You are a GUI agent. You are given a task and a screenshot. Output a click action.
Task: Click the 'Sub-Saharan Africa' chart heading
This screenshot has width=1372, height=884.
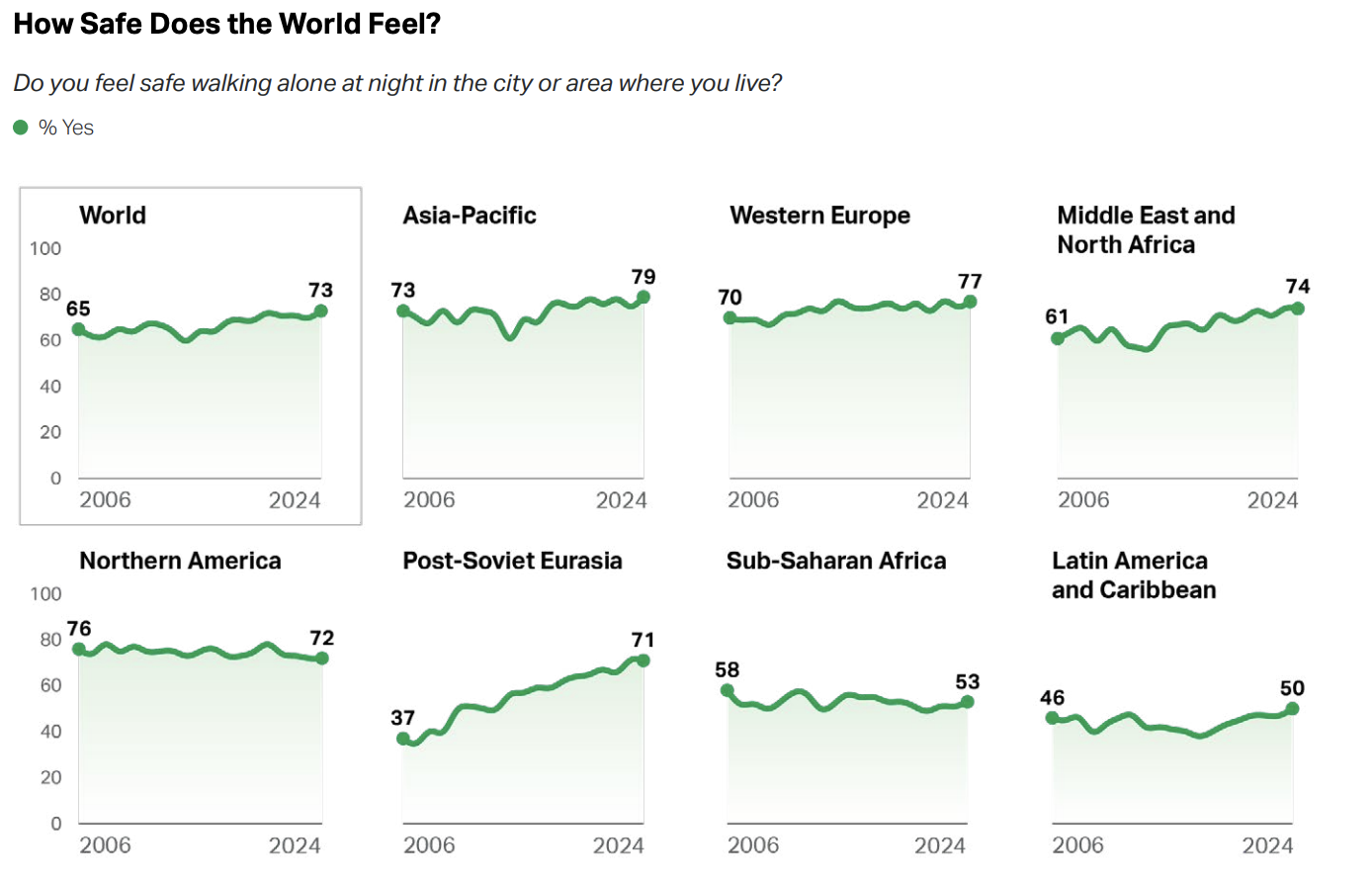click(x=836, y=561)
